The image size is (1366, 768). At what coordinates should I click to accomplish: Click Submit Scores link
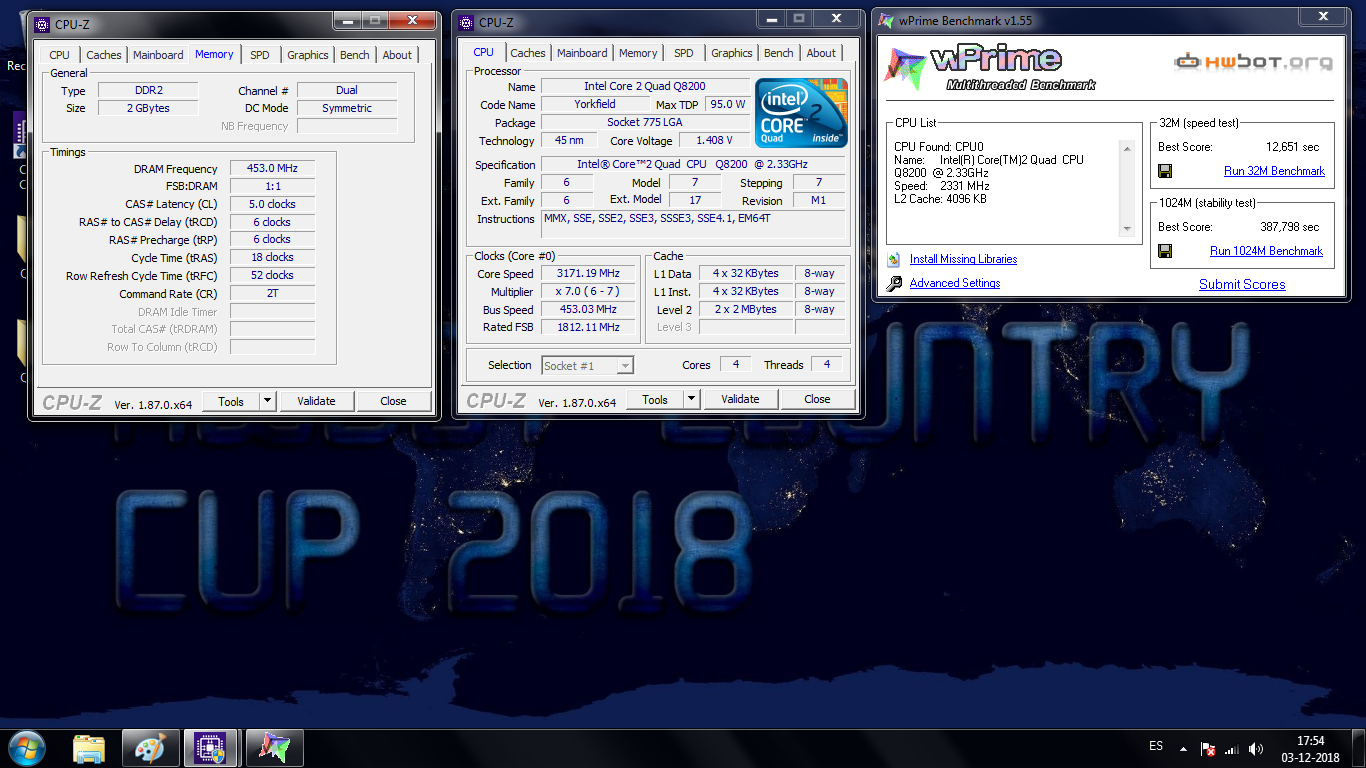tap(1242, 284)
